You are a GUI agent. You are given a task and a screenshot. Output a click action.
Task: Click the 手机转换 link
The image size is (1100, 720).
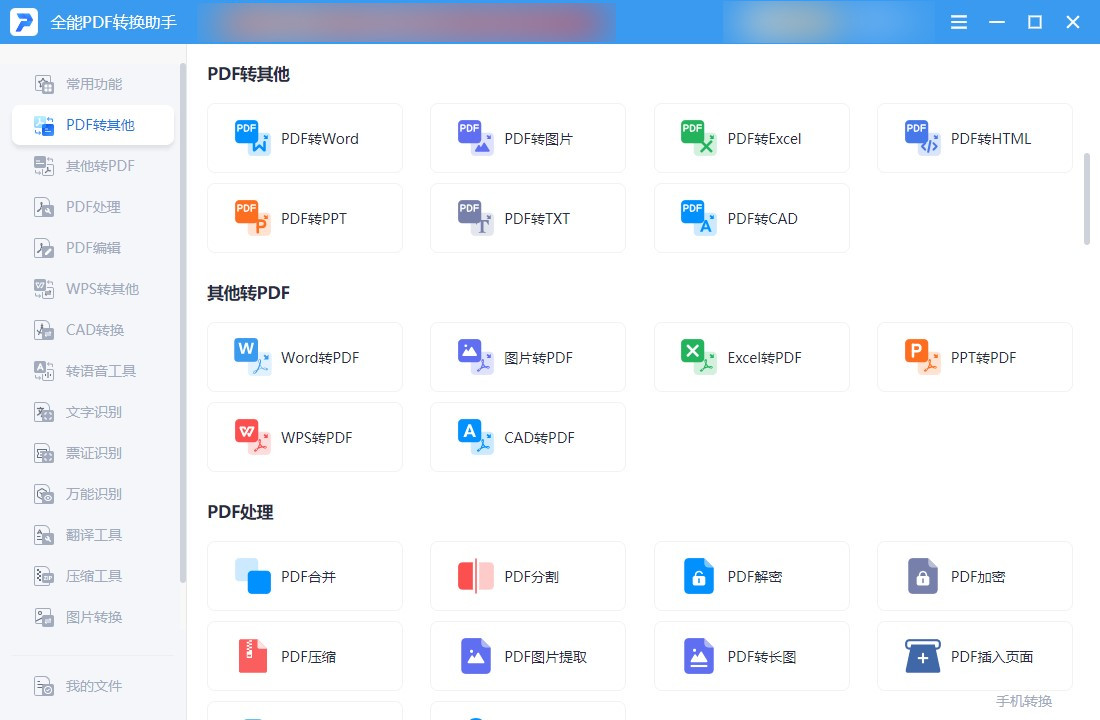tap(1024, 701)
